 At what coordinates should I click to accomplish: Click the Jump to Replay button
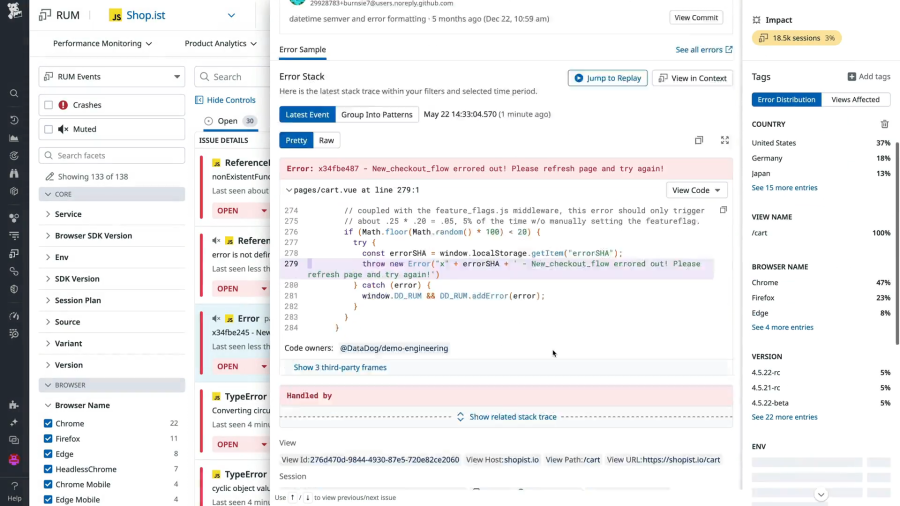(x=608, y=78)
